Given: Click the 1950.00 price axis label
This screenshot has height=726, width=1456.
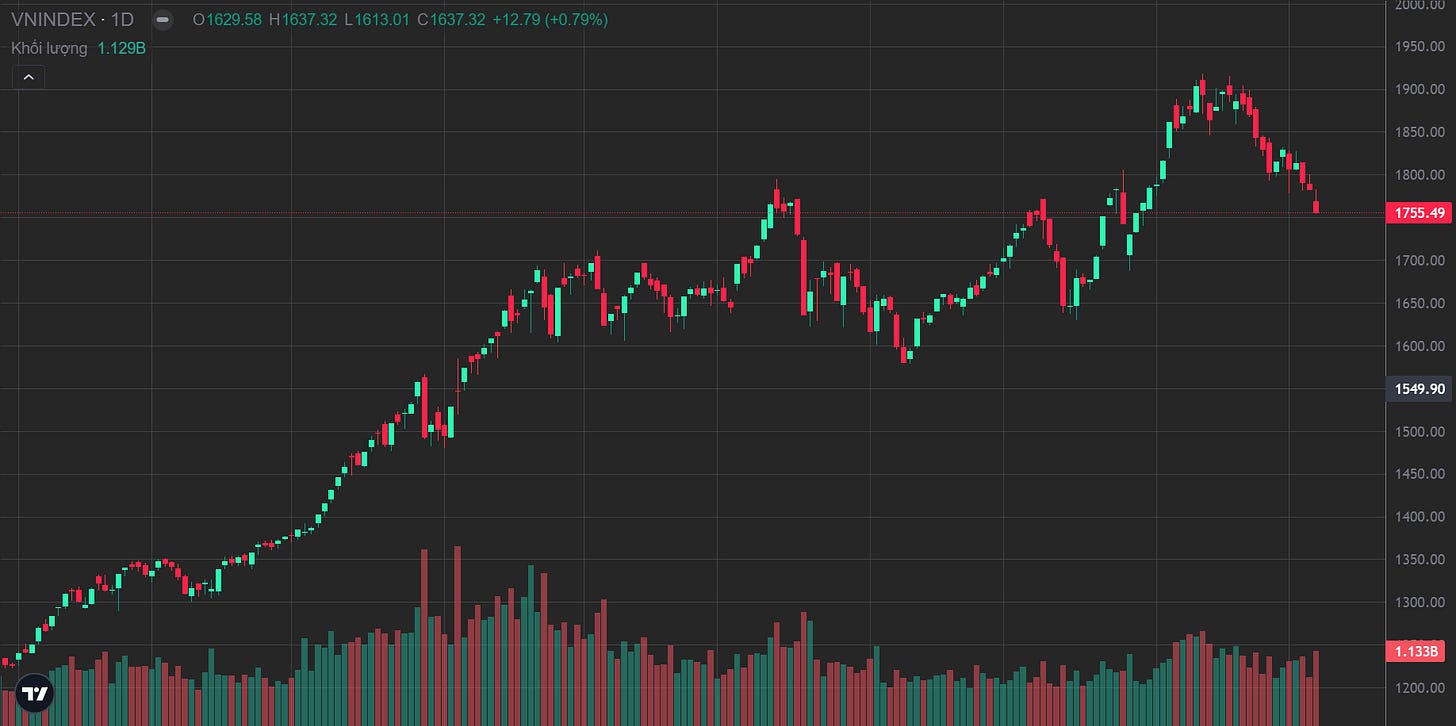Looking at the screenshot, I should click(x=1422, y=47).
